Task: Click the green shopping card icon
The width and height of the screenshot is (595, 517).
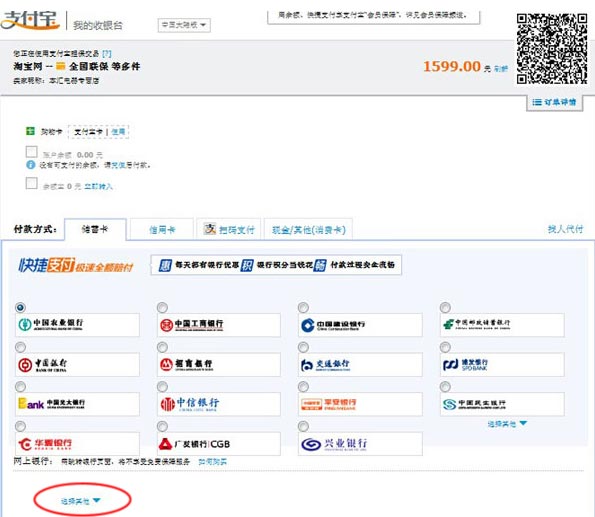Action: click(30, 131)
